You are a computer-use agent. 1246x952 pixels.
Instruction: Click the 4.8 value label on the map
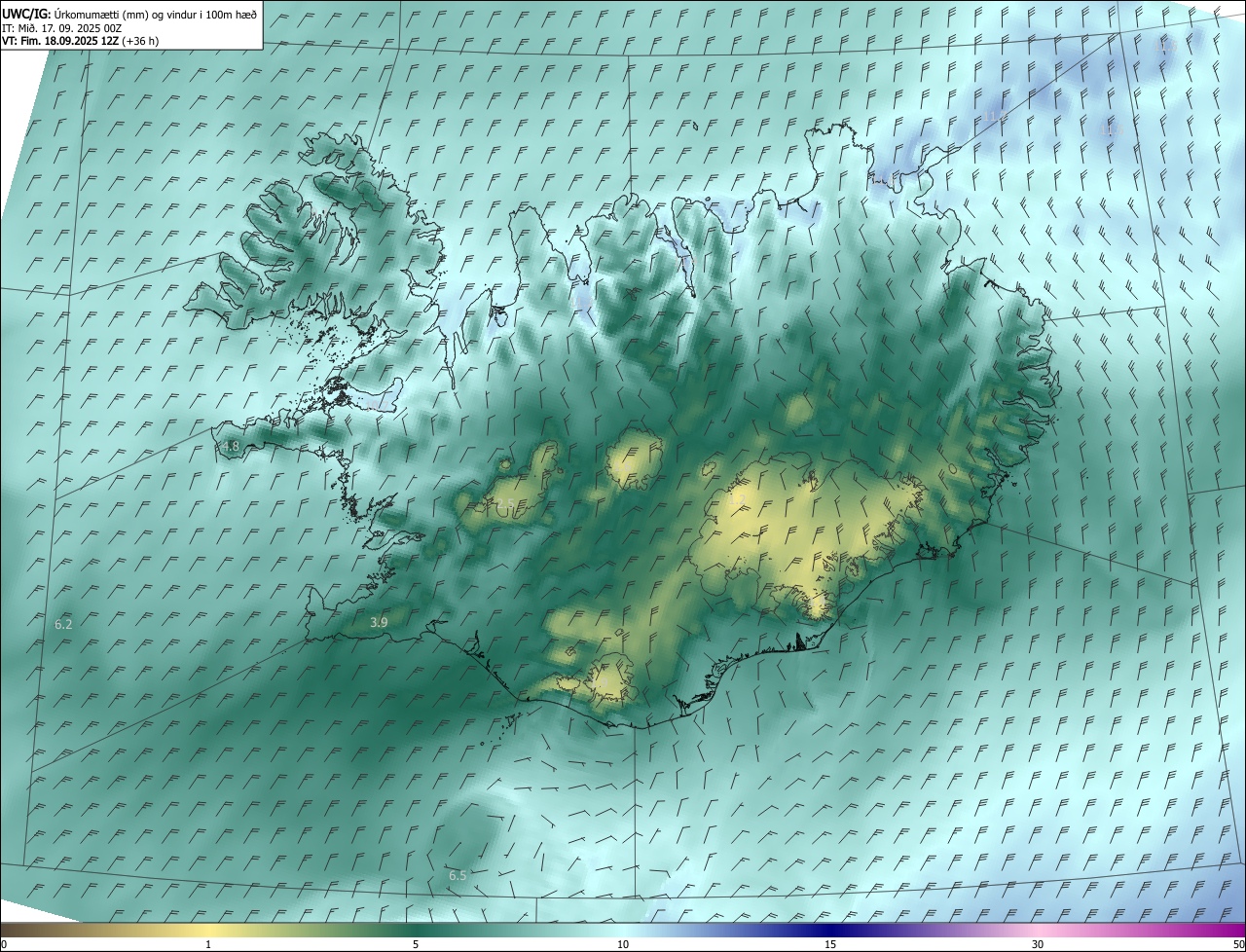click(x=231, y=447)
